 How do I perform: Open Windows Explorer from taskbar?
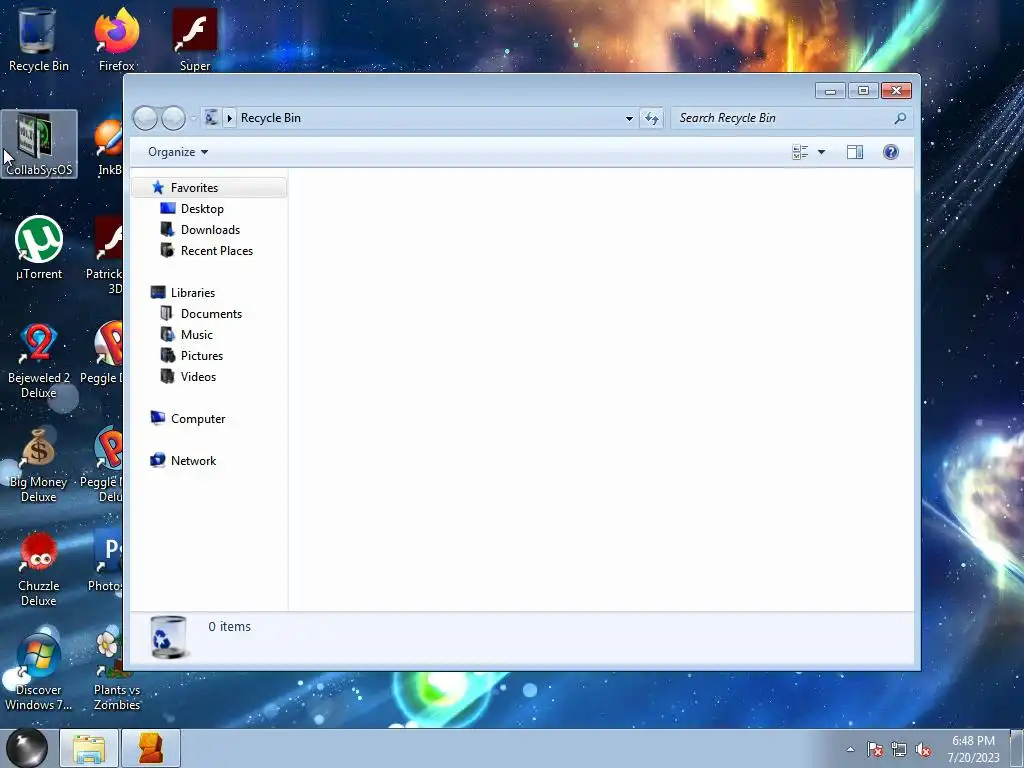coord(89,748)
